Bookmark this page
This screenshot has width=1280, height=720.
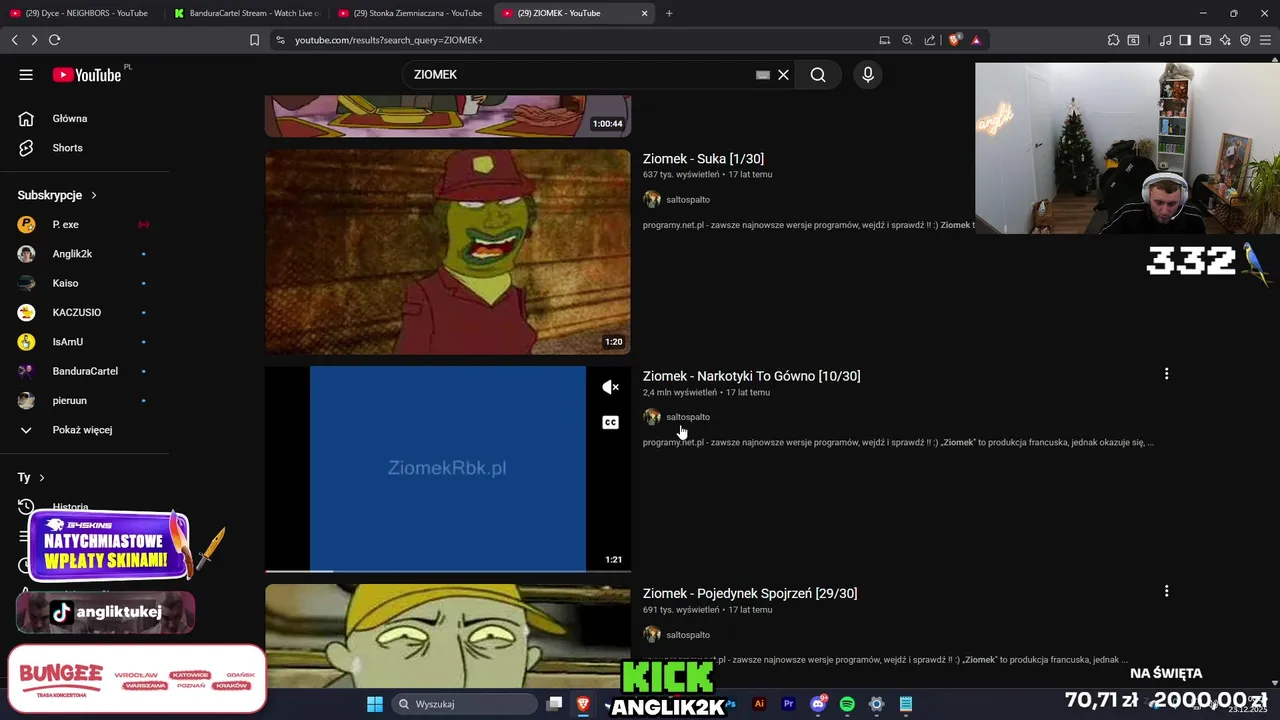(254, 40)
